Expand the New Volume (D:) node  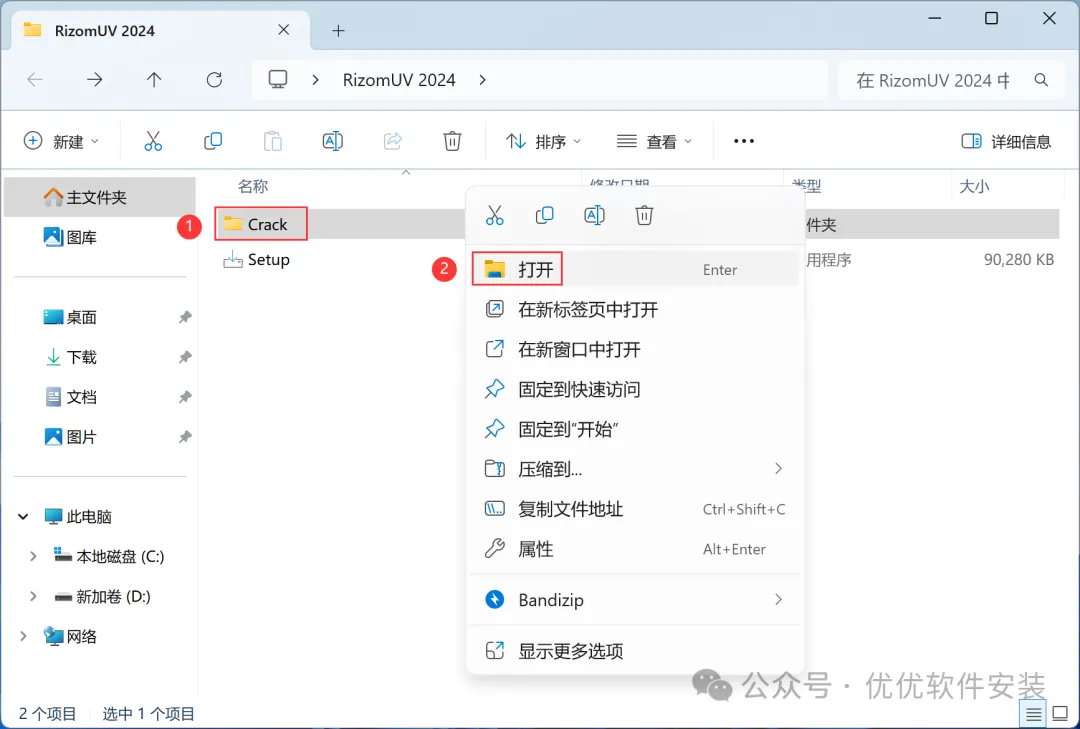tap(33, 597)
